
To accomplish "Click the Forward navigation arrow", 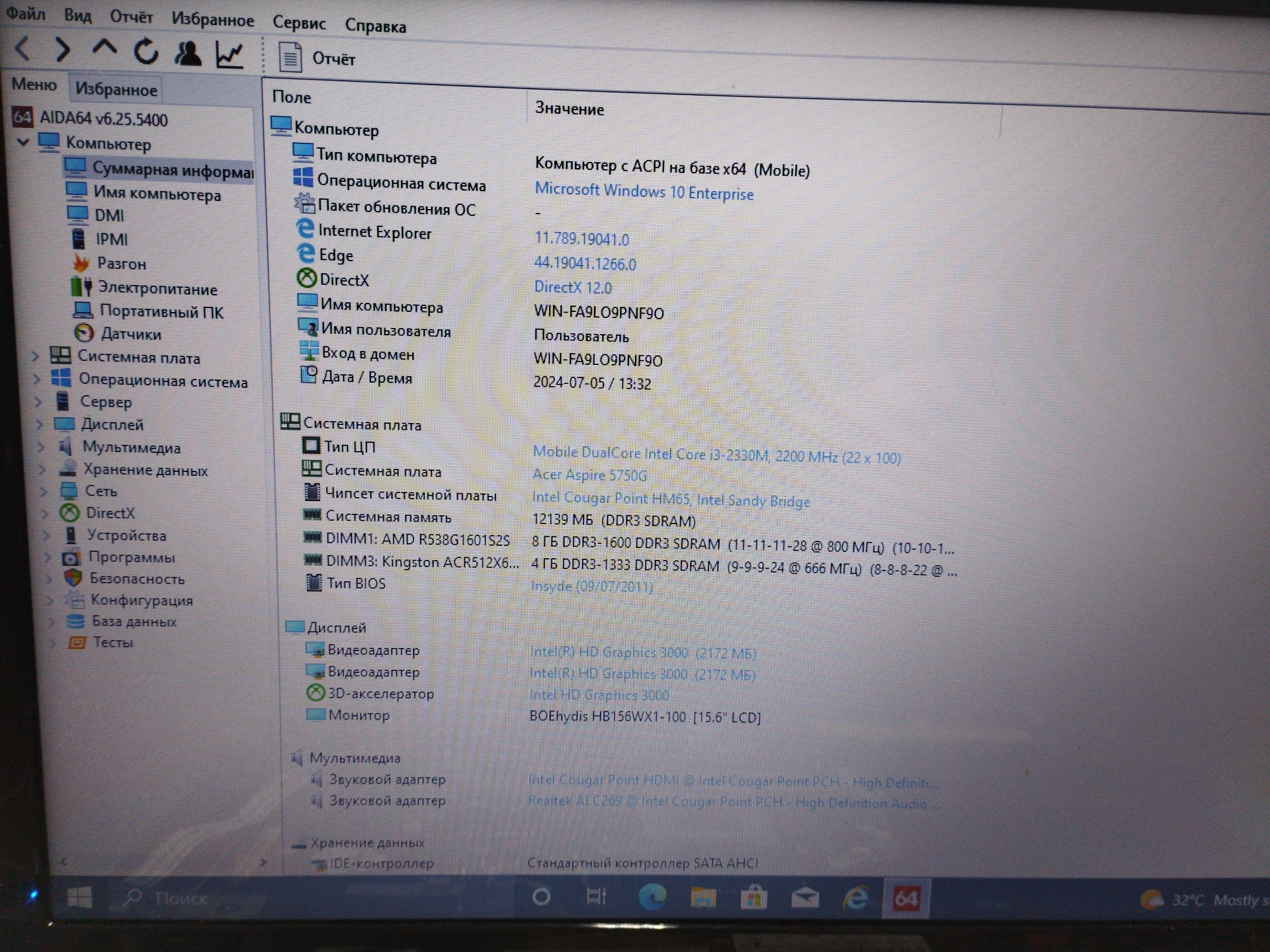I will pyautogui.click(x=63, y=50).
